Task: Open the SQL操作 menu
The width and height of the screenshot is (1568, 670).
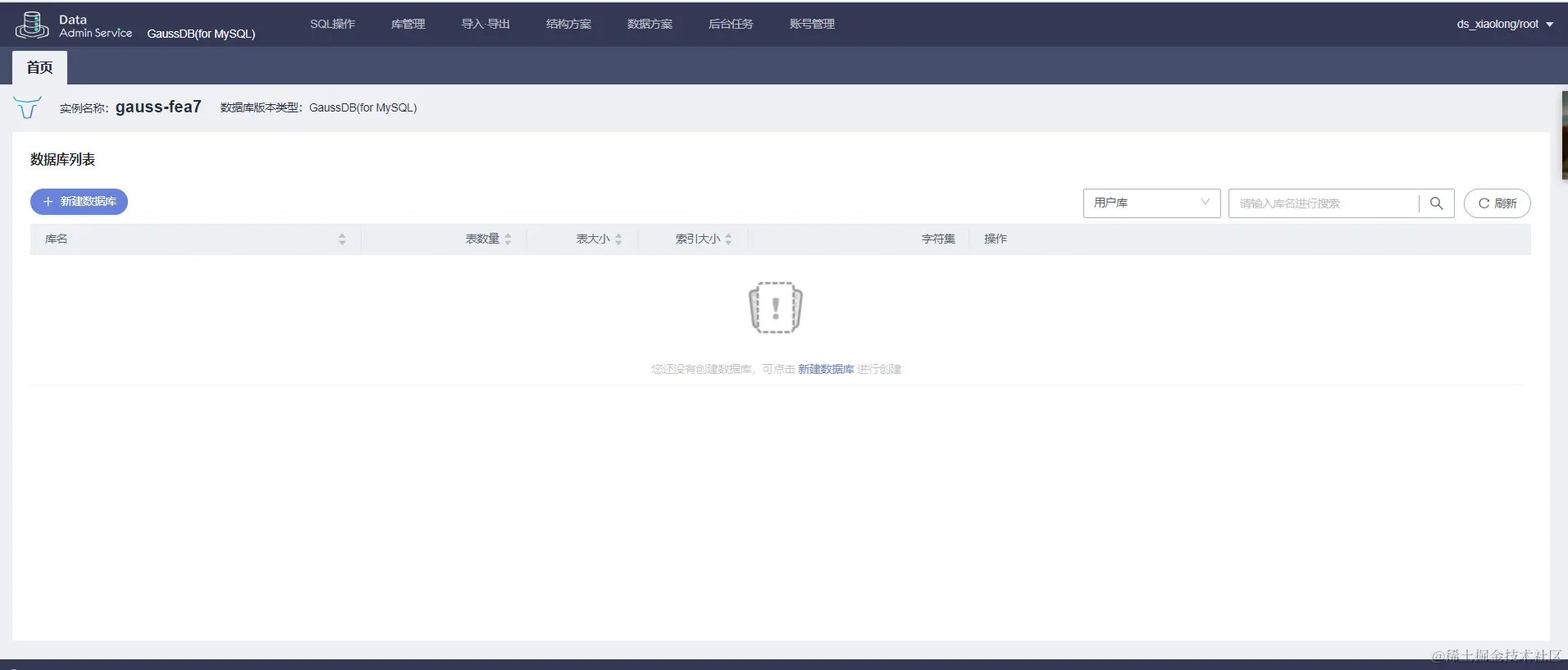Action: pyautogui.click(x=332, y=25)
